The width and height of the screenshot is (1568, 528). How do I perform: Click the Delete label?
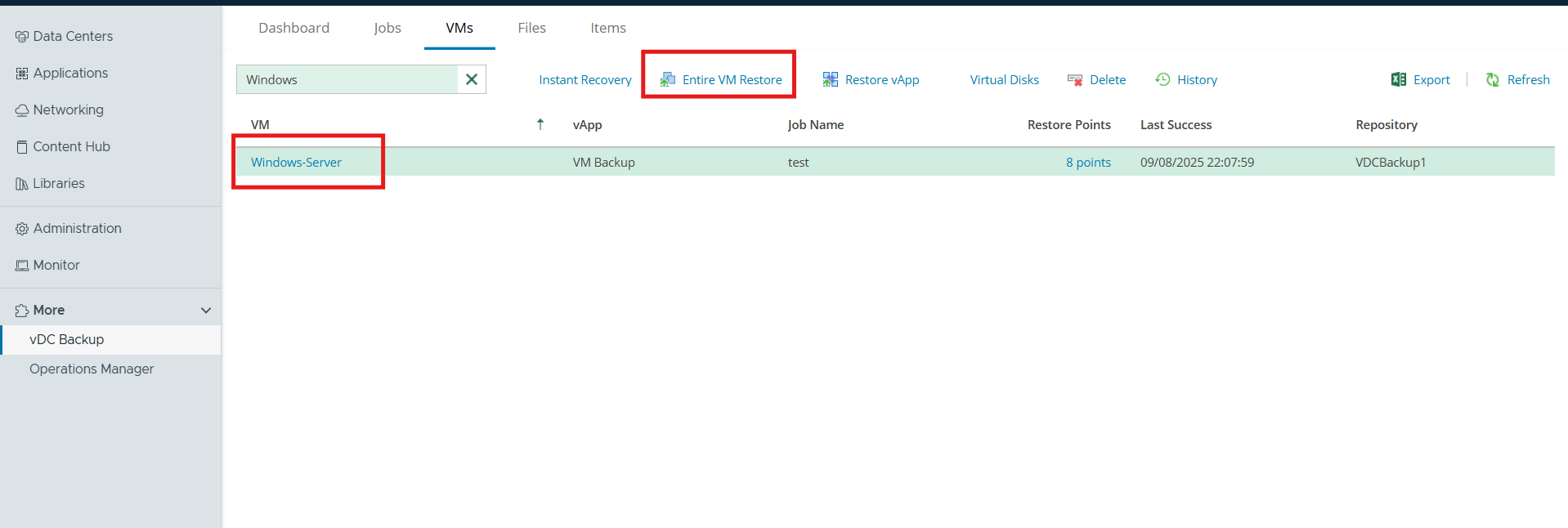[1108, 80]
